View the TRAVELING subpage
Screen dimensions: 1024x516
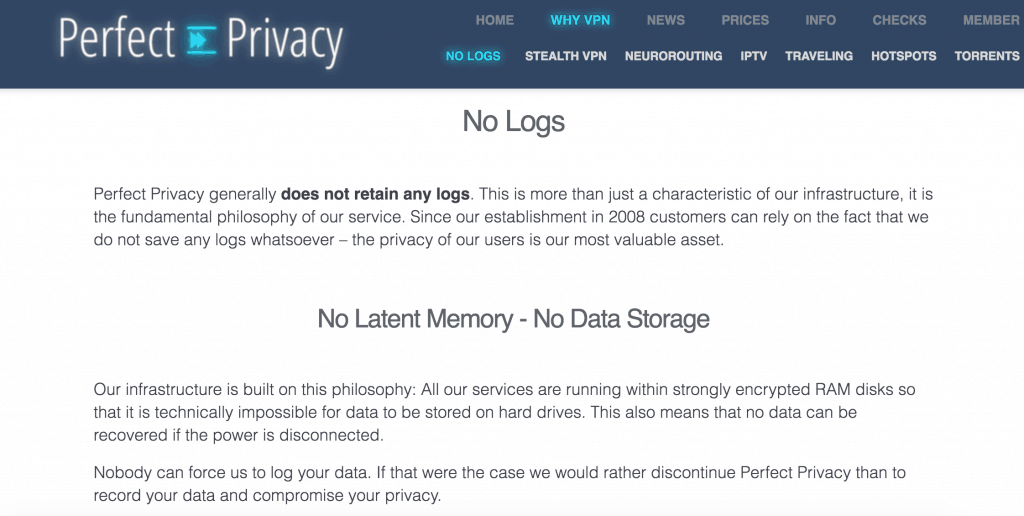pyautogui.click(x=819, y=56)
